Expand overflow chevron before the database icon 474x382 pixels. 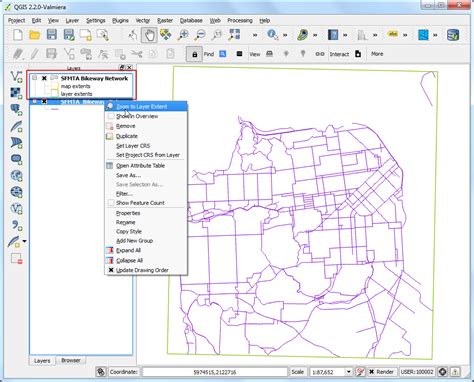click(435, 35)
